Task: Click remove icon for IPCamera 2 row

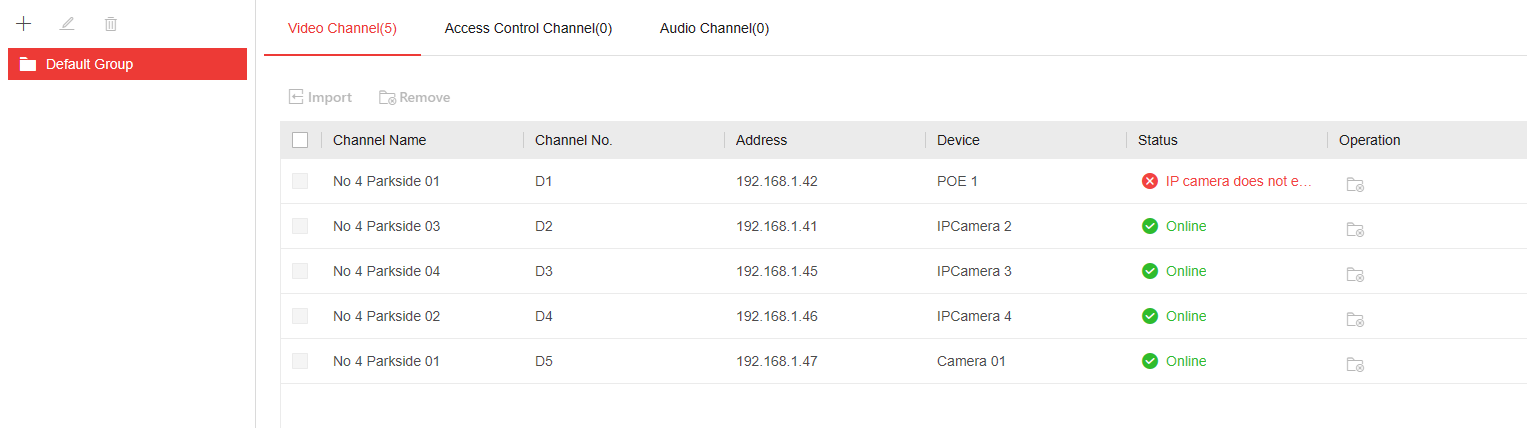Action: coord(1355,229)
